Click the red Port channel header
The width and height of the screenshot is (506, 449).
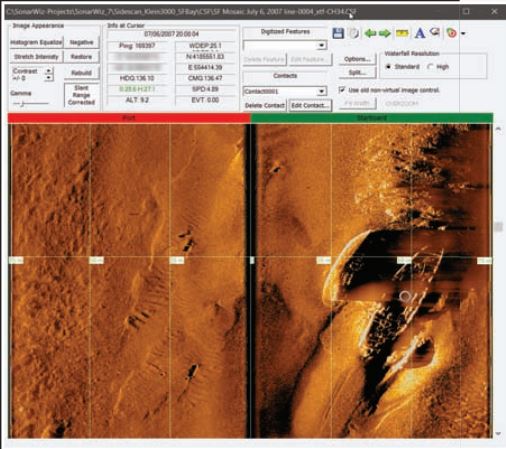pyautogui.click(x=129, y=118)
